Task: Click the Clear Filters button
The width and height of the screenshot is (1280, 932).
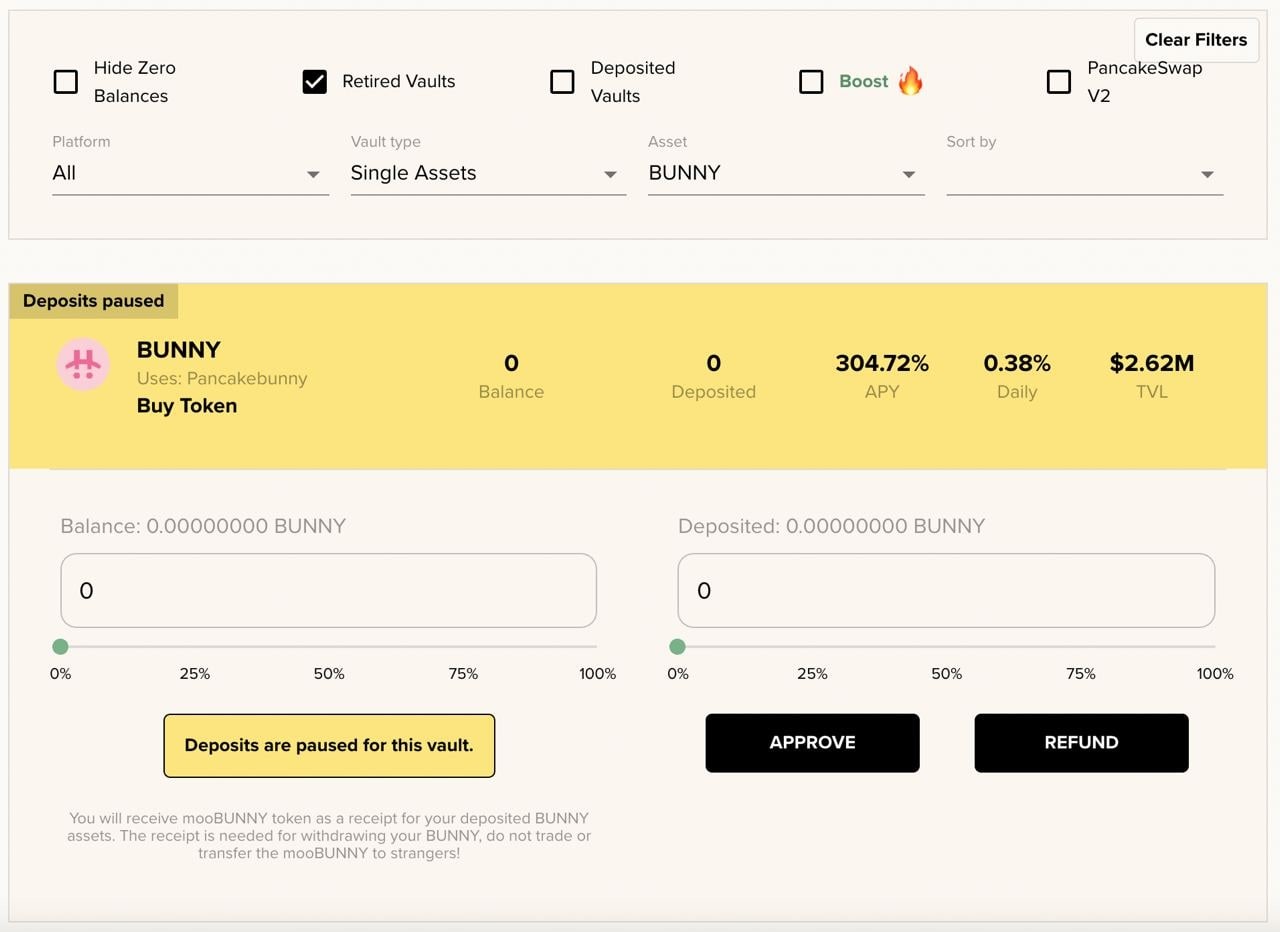Action: click(x=1196, y=40)
